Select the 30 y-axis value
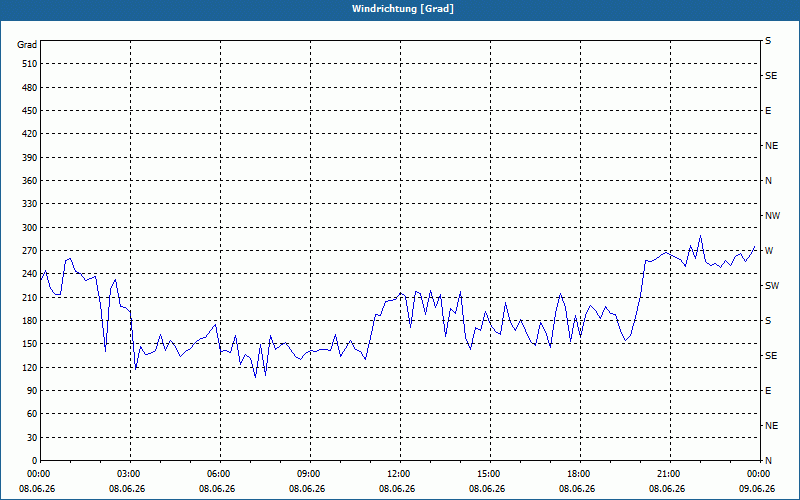The width and height of the screenshot is (800, 500). [x=32, y=438]
